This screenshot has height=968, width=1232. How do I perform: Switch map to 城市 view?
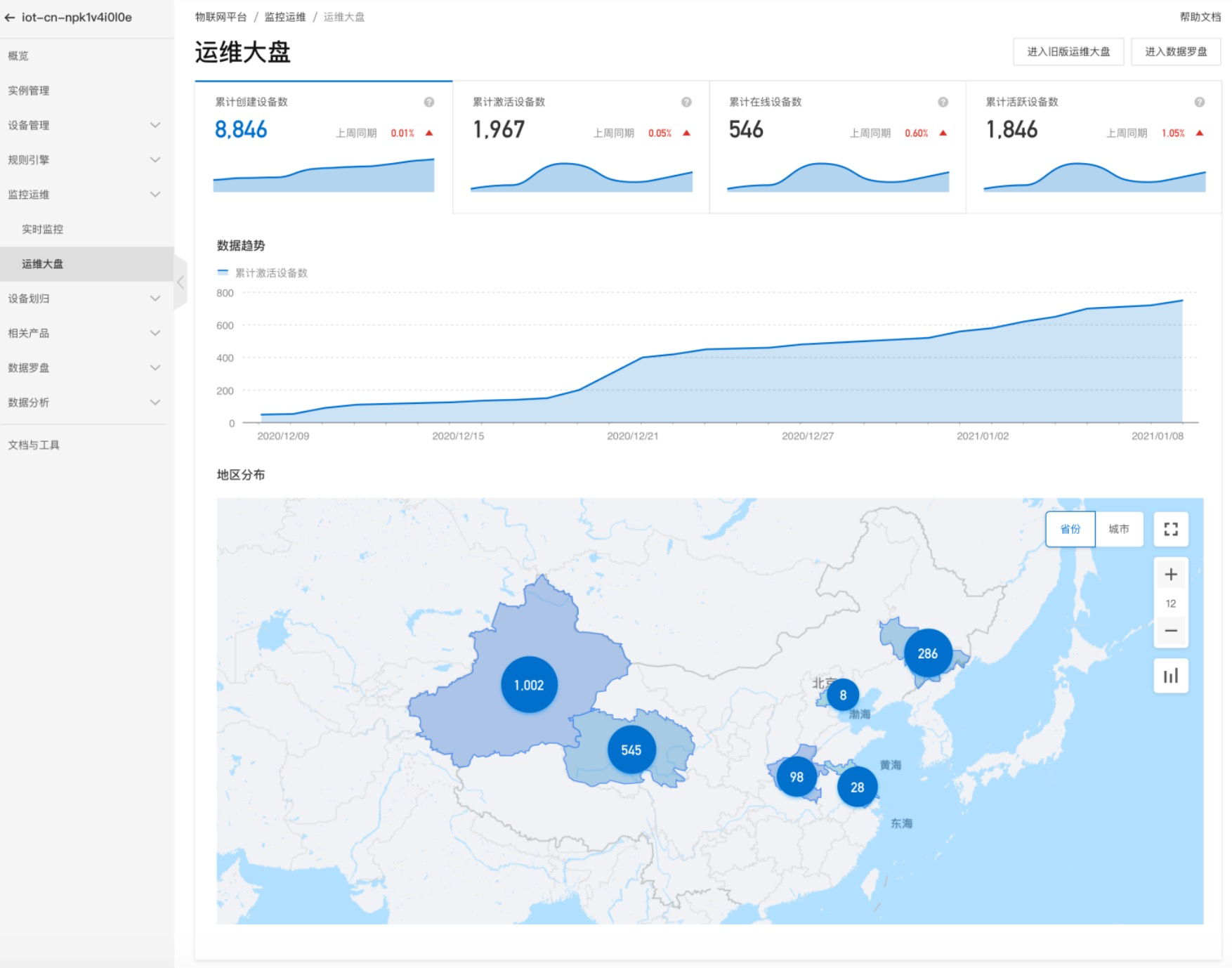click(1119, 529)
